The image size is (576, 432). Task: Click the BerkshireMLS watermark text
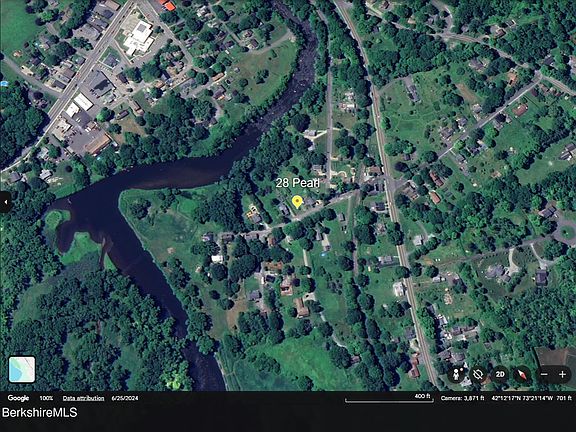[x=40, y=413]
